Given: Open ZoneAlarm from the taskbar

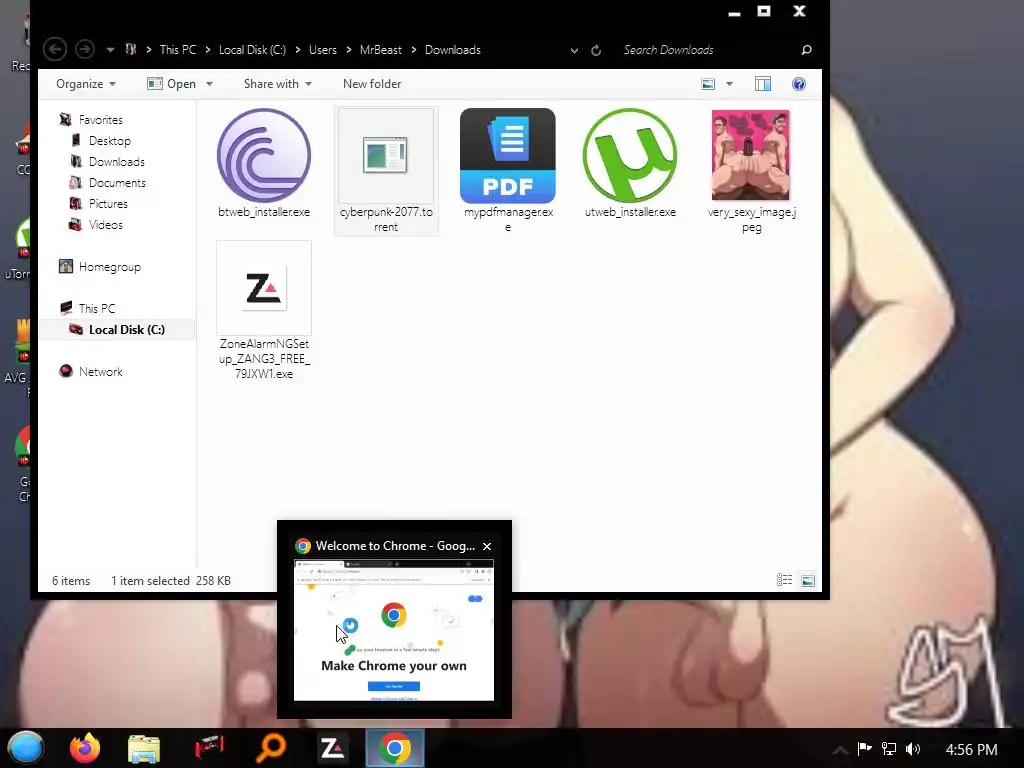Looking at the screenshot, I should (x=332, y=748).
